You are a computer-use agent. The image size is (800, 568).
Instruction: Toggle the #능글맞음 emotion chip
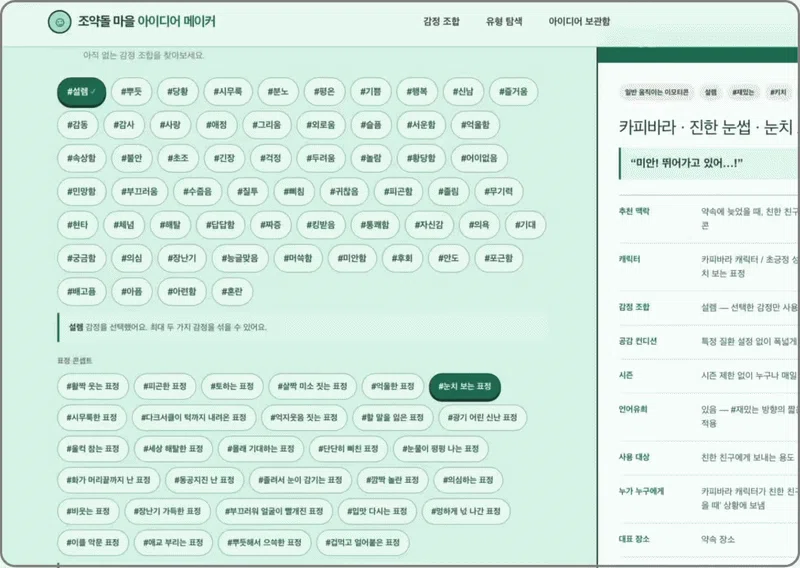pyautogui.click(x=240, y=258)
